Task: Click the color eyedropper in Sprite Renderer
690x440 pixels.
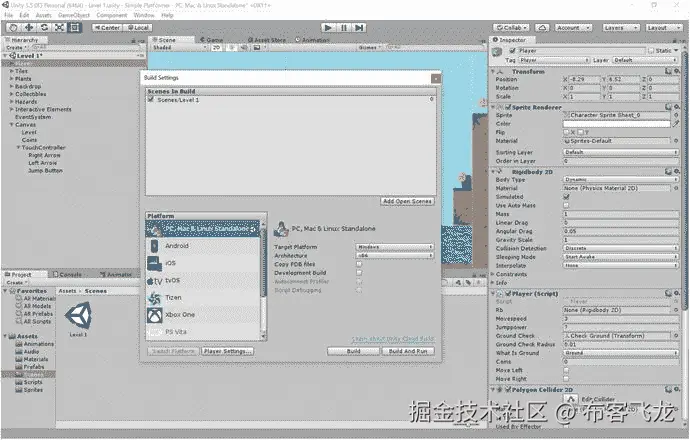Action: coord(676,124)
